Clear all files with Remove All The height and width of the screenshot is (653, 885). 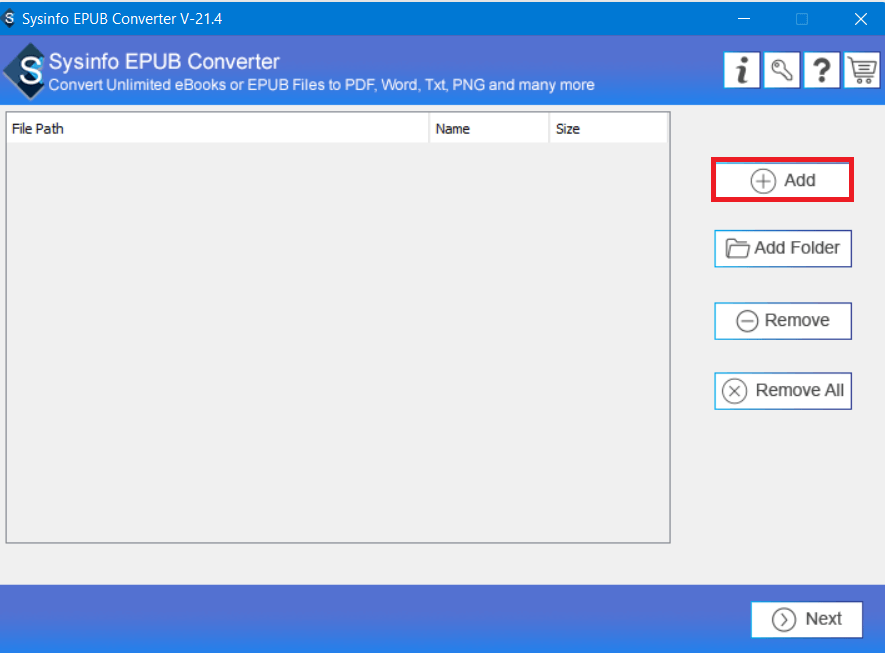click(x=783, y=390)
